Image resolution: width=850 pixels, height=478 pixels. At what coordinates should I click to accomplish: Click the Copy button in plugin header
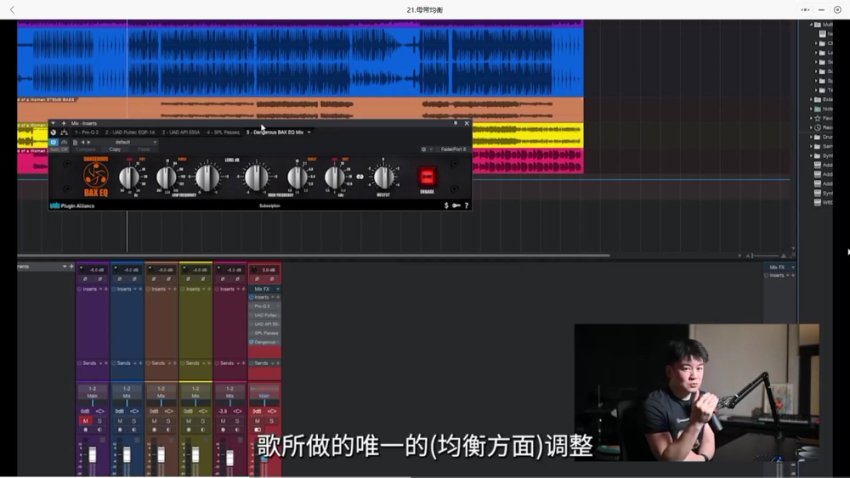[115, 150]
